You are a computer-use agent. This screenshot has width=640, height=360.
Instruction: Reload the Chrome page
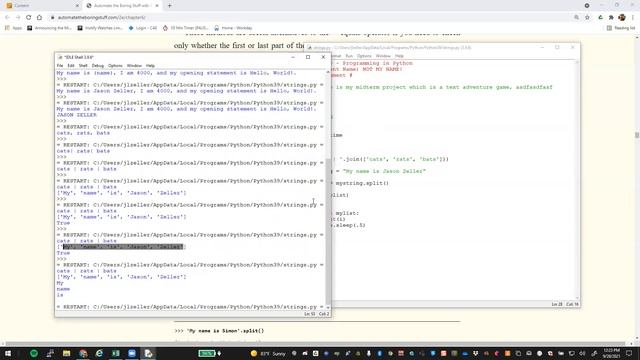point(29,18)
